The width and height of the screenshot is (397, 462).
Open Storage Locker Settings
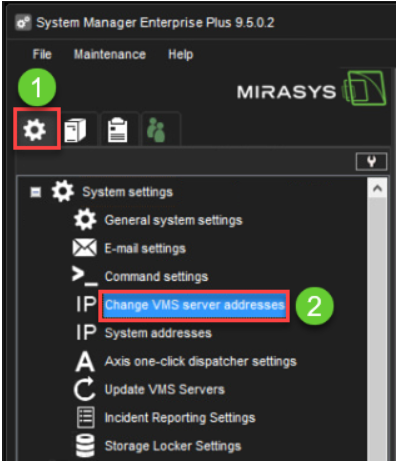173,446
